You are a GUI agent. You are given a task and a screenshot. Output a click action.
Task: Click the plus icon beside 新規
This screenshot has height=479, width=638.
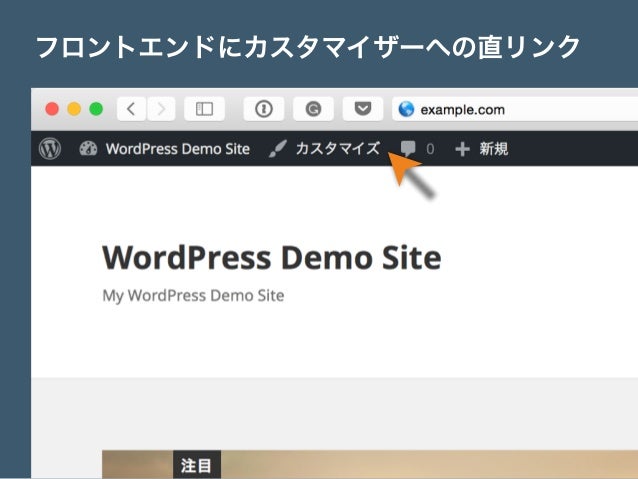pyautogui.click(x=462, y=149)
